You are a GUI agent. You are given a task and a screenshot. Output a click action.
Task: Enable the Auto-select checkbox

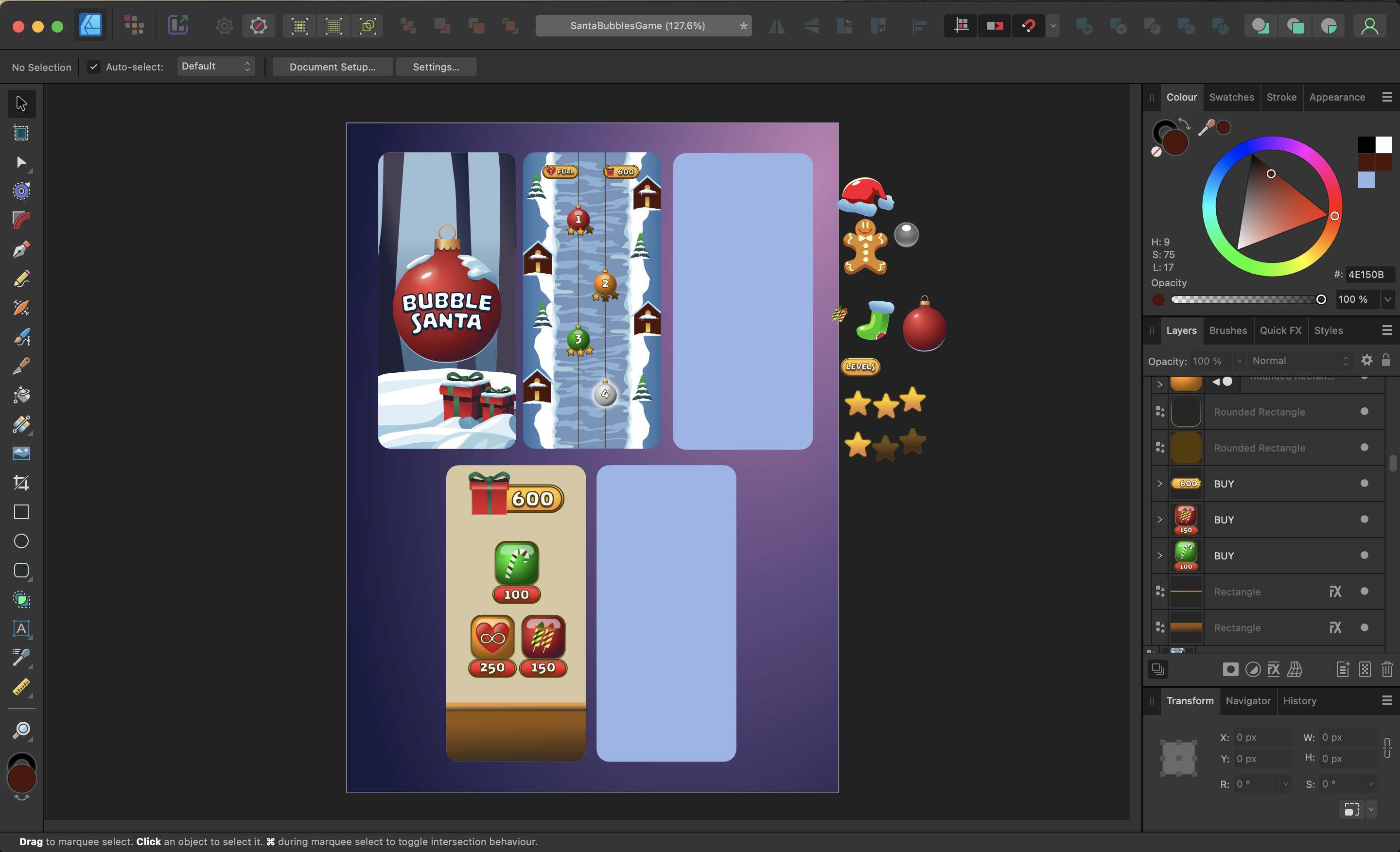pos(93,67)
